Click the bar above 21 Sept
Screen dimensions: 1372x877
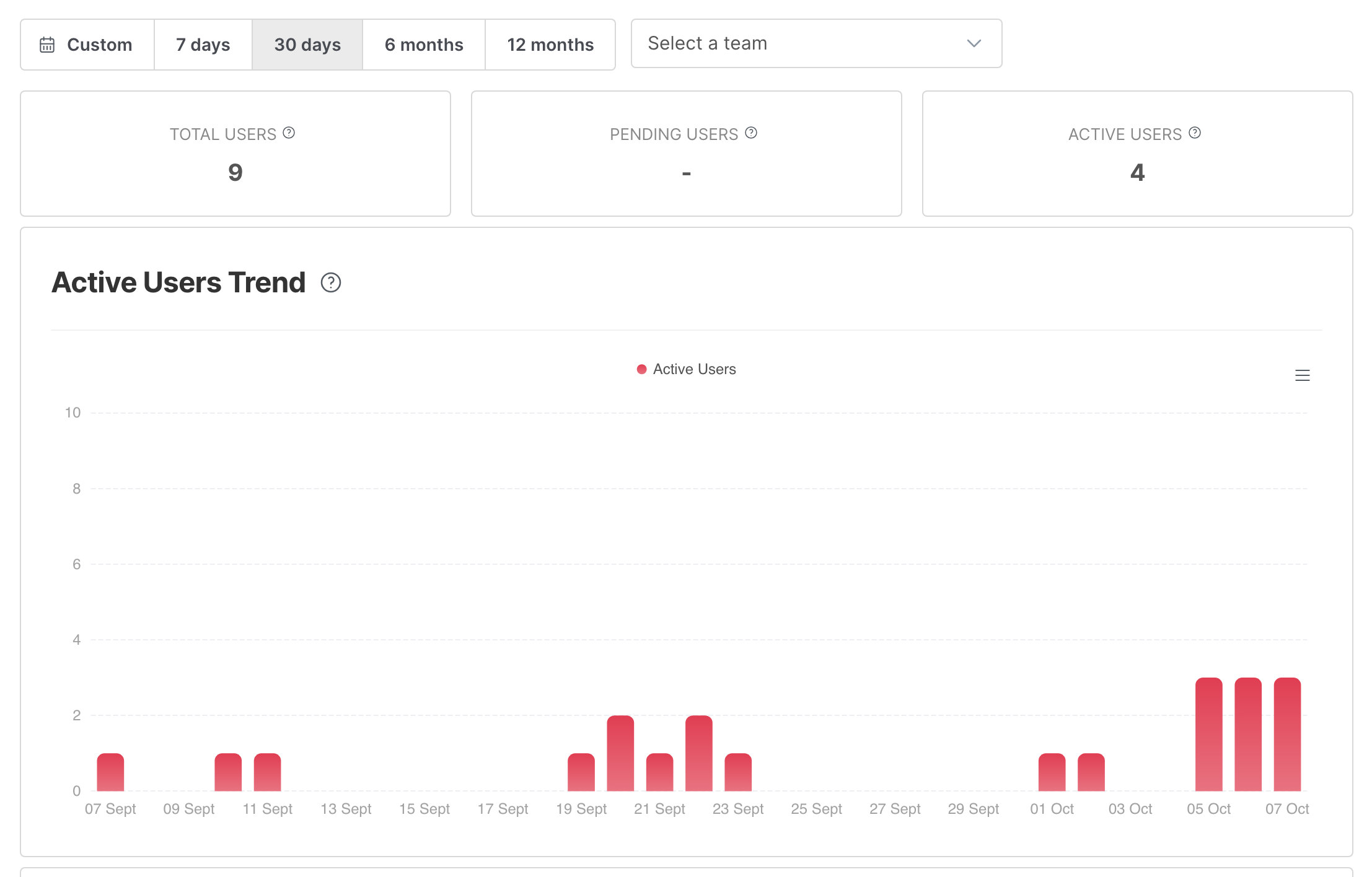659,772
